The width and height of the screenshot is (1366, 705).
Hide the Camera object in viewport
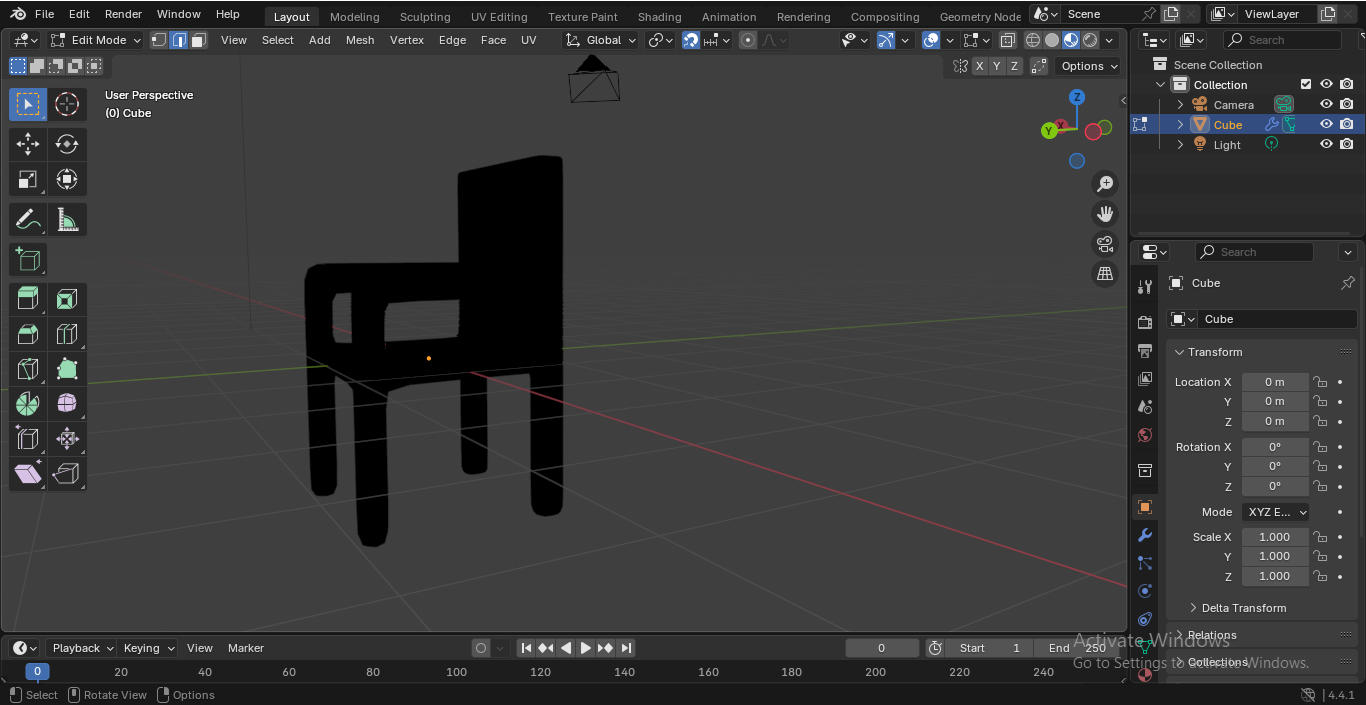pyautogui.click(x=1326, y=104)
